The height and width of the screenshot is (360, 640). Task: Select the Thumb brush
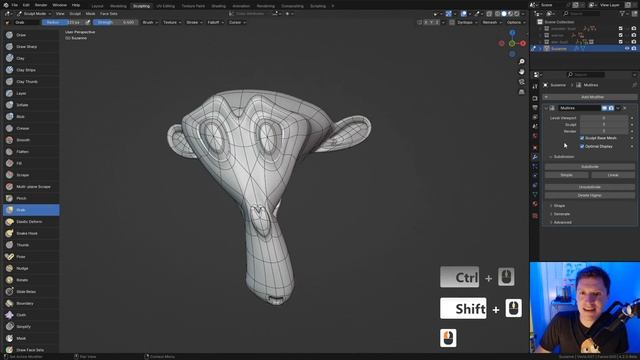coord(31,245)
